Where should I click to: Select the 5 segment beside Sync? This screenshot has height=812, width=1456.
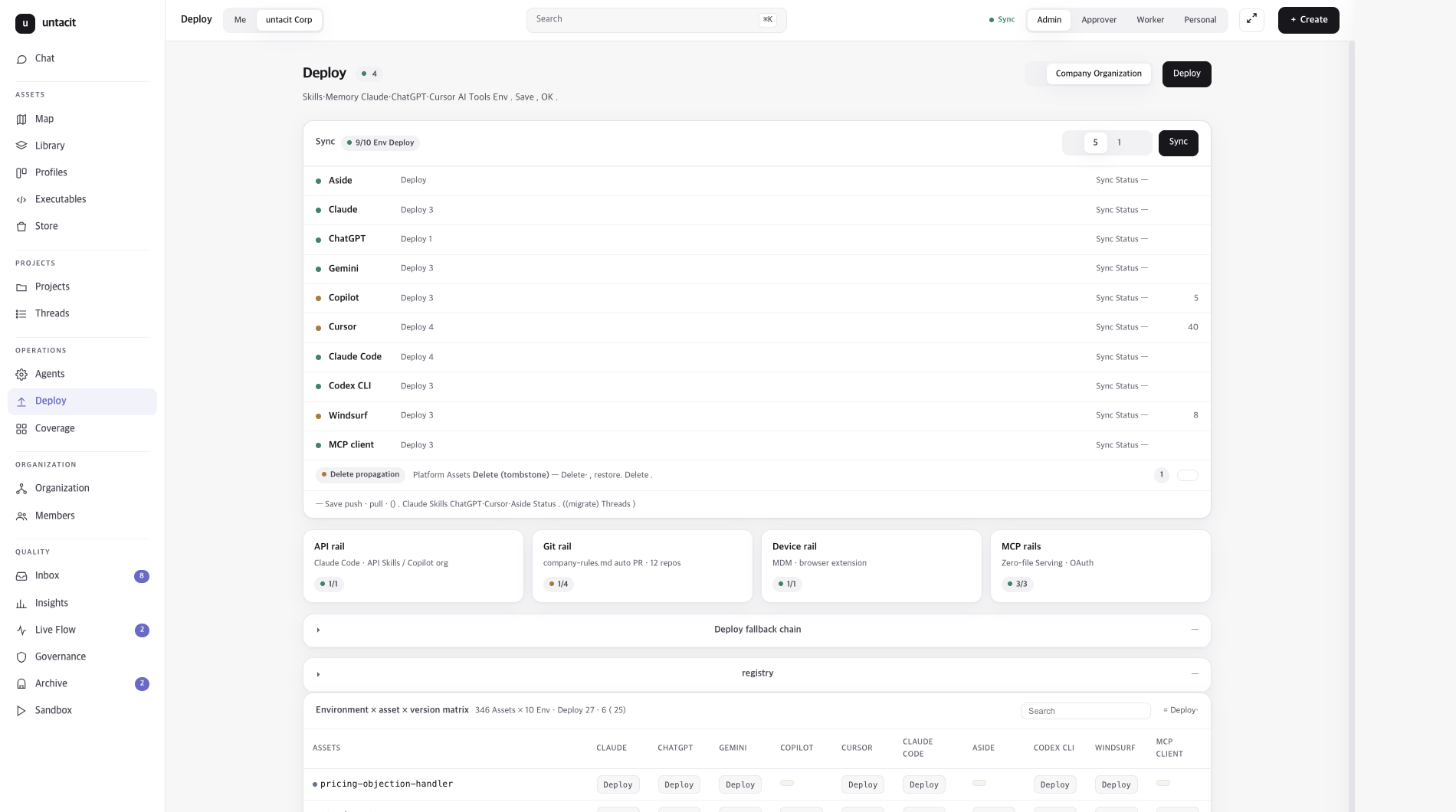coord(1095,142)
